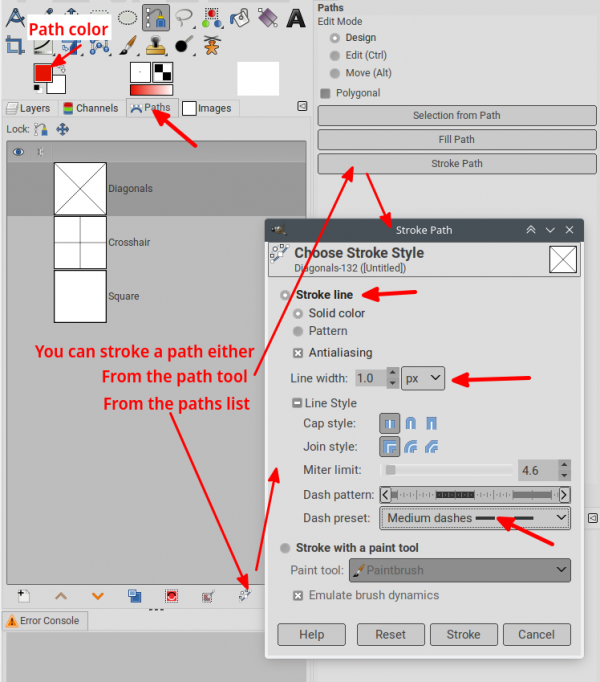Viewport: 600px width, 682px height.
Task: Select the Dodge/Burn tool
Action: 184,45
